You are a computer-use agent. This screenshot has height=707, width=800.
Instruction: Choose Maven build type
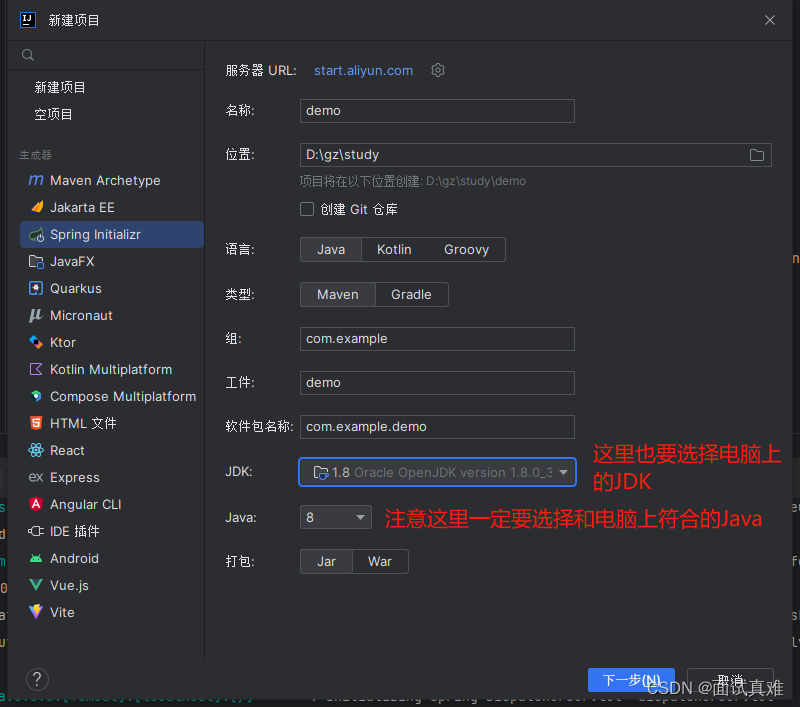pos(338,294)
